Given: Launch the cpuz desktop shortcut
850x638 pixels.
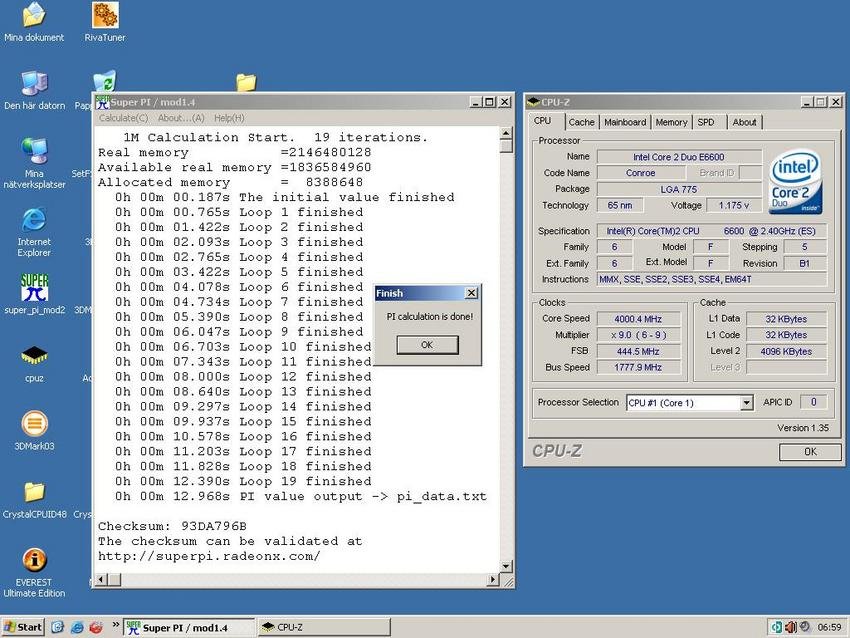Looking at the screenshot, I should (34, 362).
